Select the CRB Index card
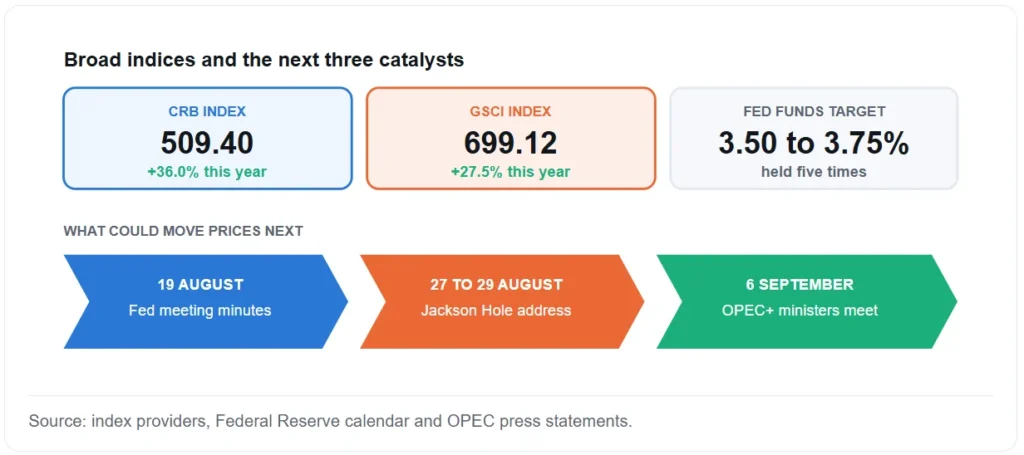This screenshot has height=455, width=1024. [208, 138]
